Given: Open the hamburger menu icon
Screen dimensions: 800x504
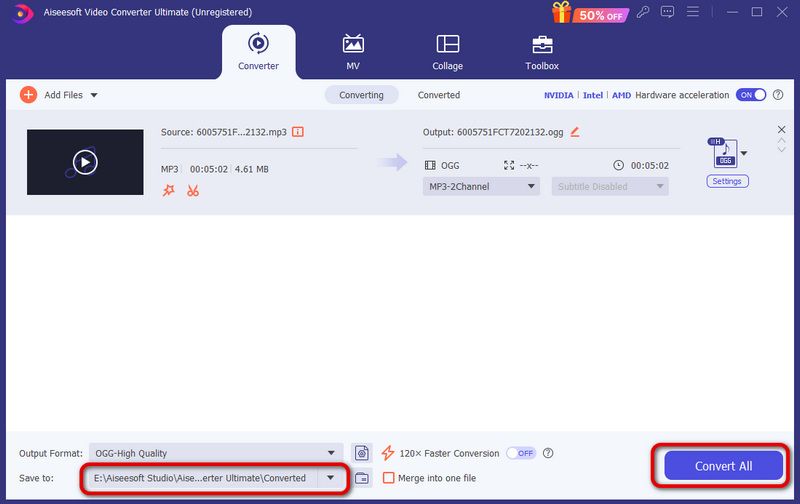Looking at the screenshot, I should point(693,11).
